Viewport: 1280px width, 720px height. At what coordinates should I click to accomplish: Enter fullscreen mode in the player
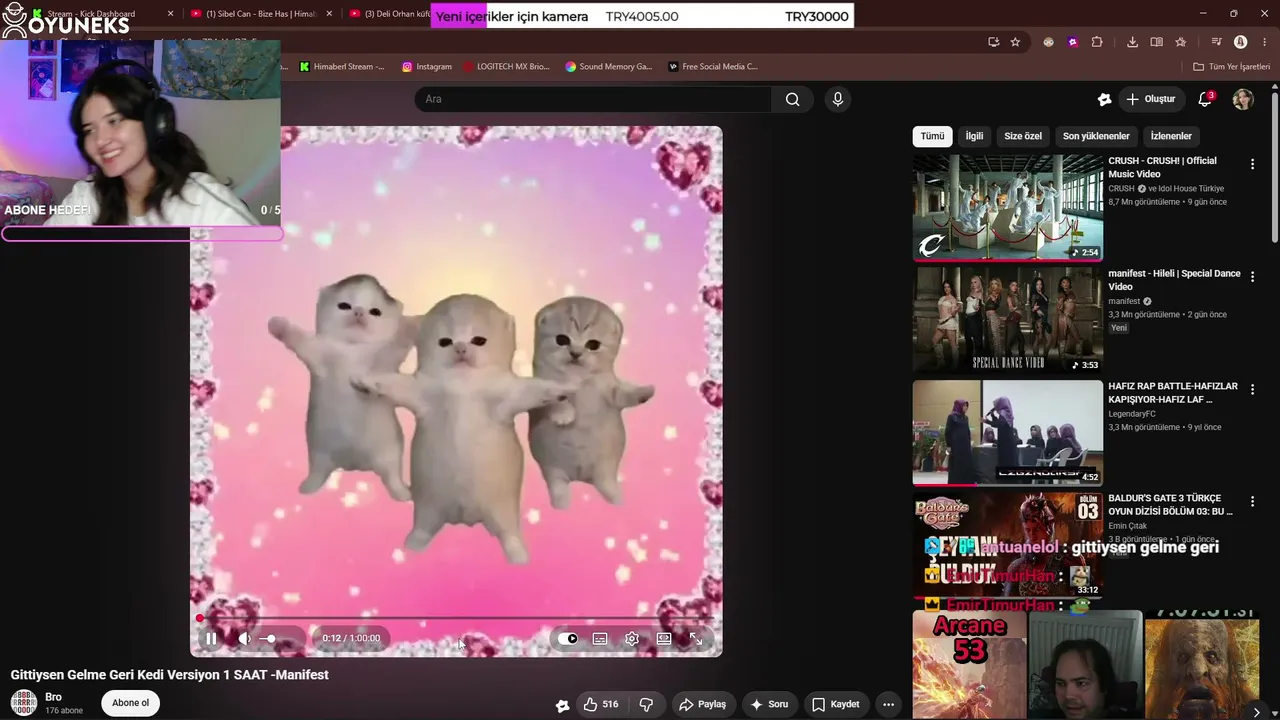pos(696,638)
